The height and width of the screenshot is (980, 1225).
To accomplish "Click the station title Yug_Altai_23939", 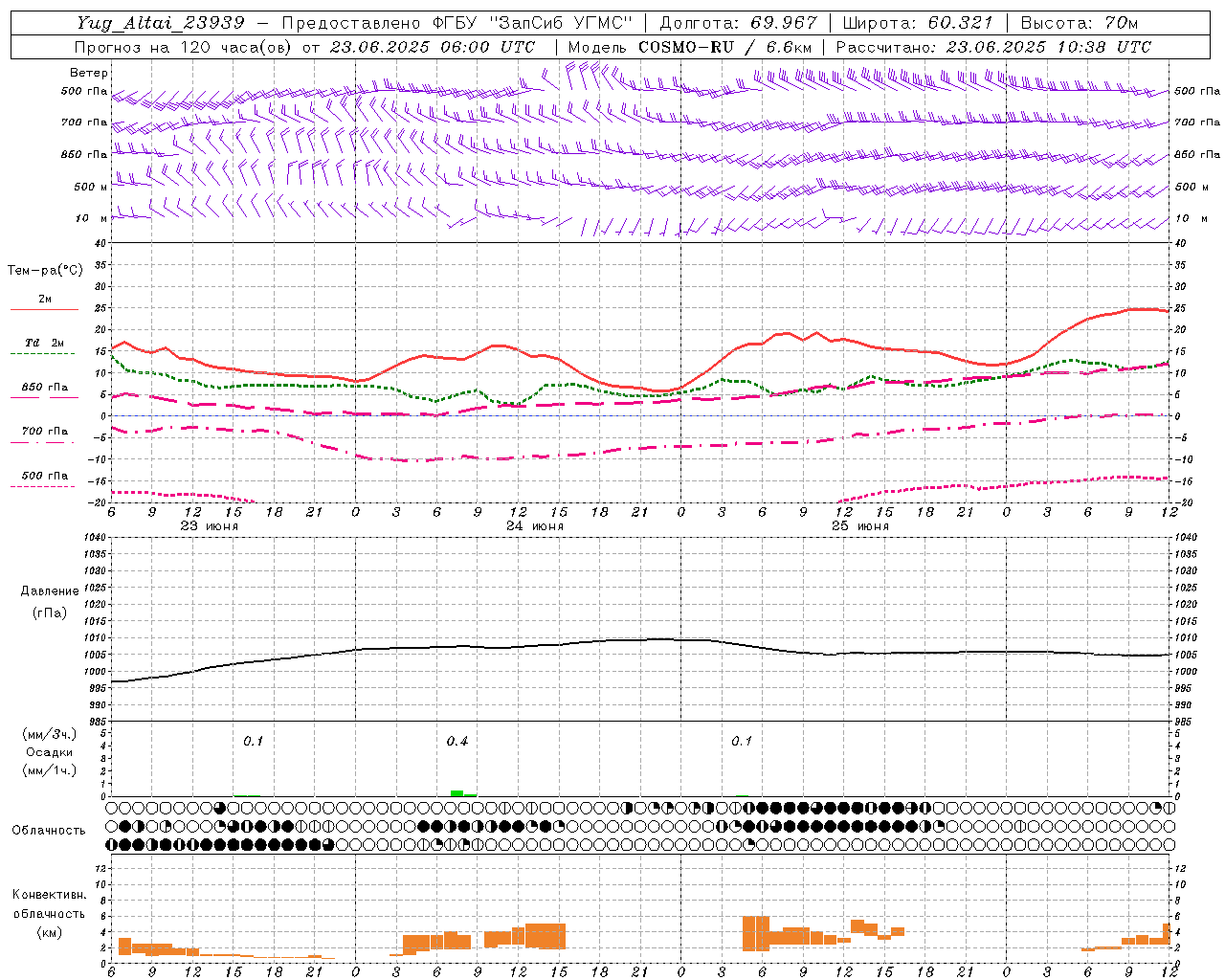I will [161, 23].
